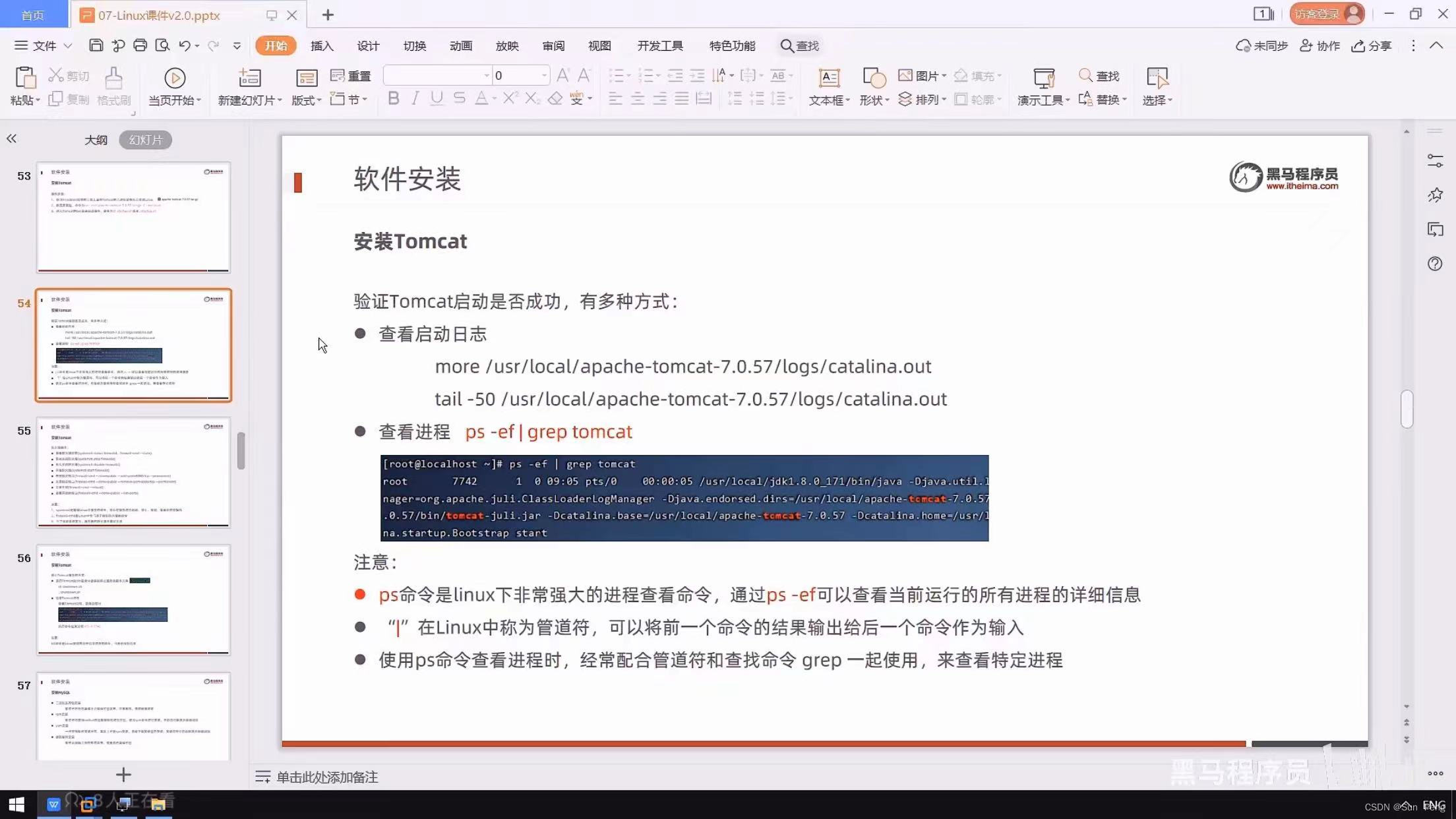Click the Save icon in quick access toolbar

click(x=96, y=45)
